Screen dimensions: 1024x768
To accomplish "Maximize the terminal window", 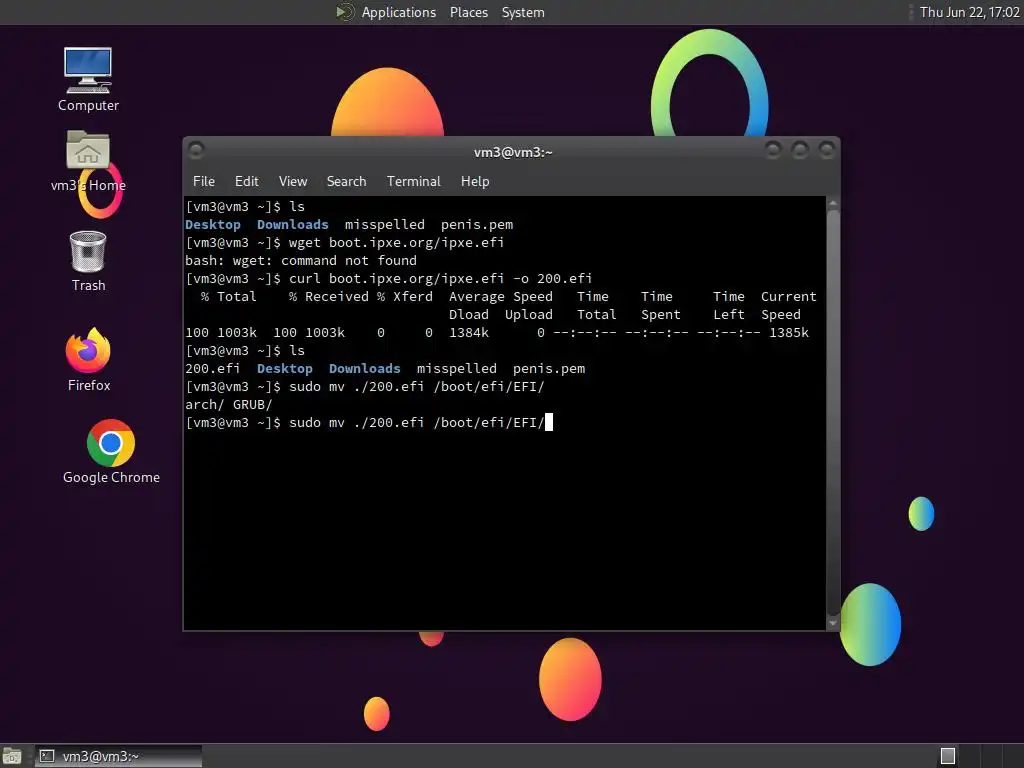I will click(x=800, y=151).
